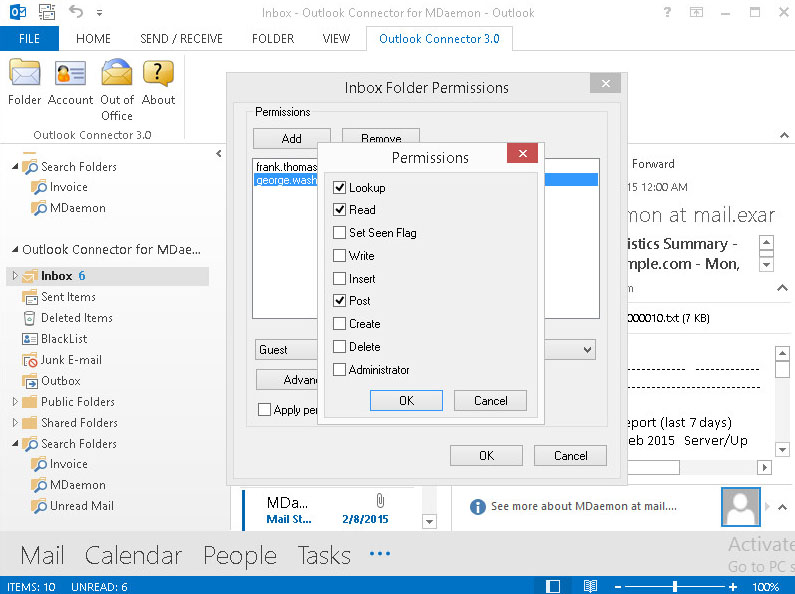Viewport: 795px width, 594px height.
Task: Expand the Public Folders tree node
Action: pyautogui.click(x=15, y=402)
